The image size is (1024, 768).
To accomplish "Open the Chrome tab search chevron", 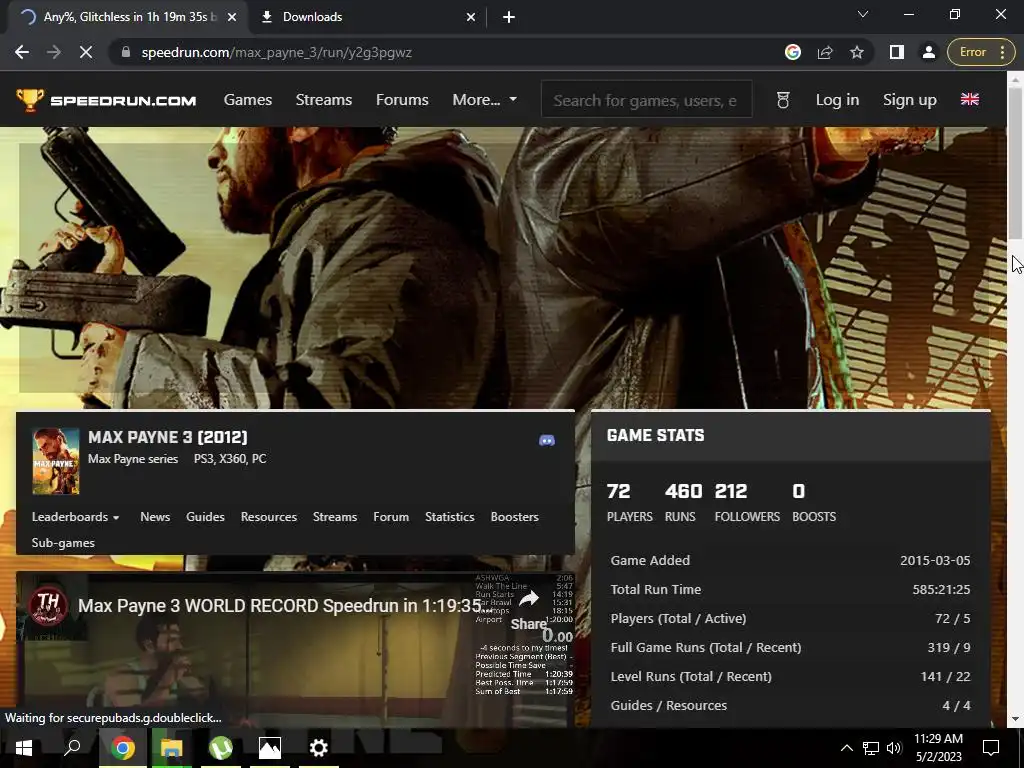I will 863,14.
